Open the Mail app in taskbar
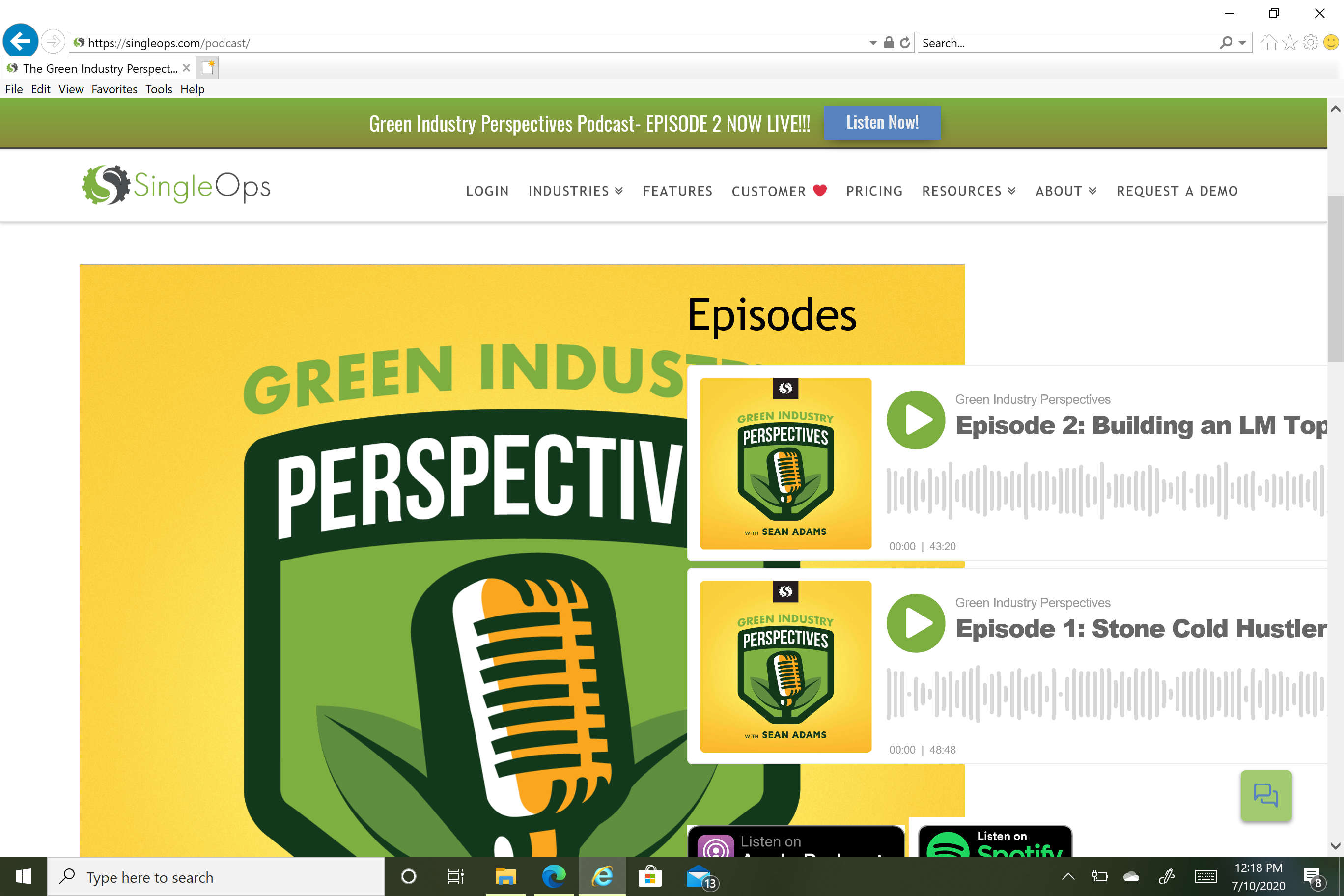Screen dimensions: 1344x896 (x=700, y=876)
